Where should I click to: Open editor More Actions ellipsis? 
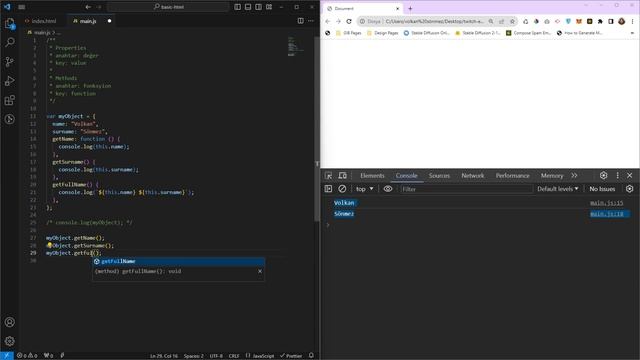311,21
